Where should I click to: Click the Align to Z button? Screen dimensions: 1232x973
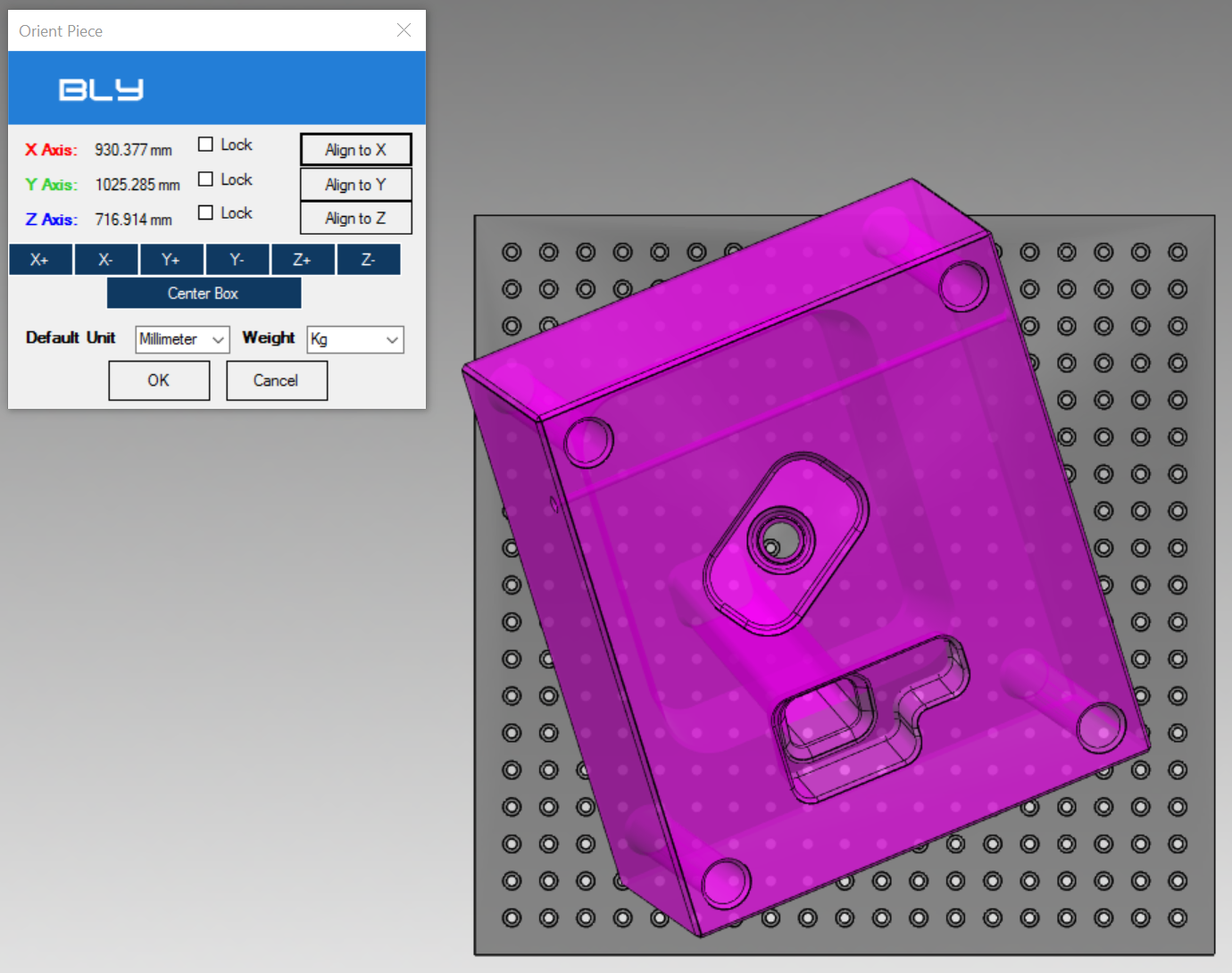point(355,218)
